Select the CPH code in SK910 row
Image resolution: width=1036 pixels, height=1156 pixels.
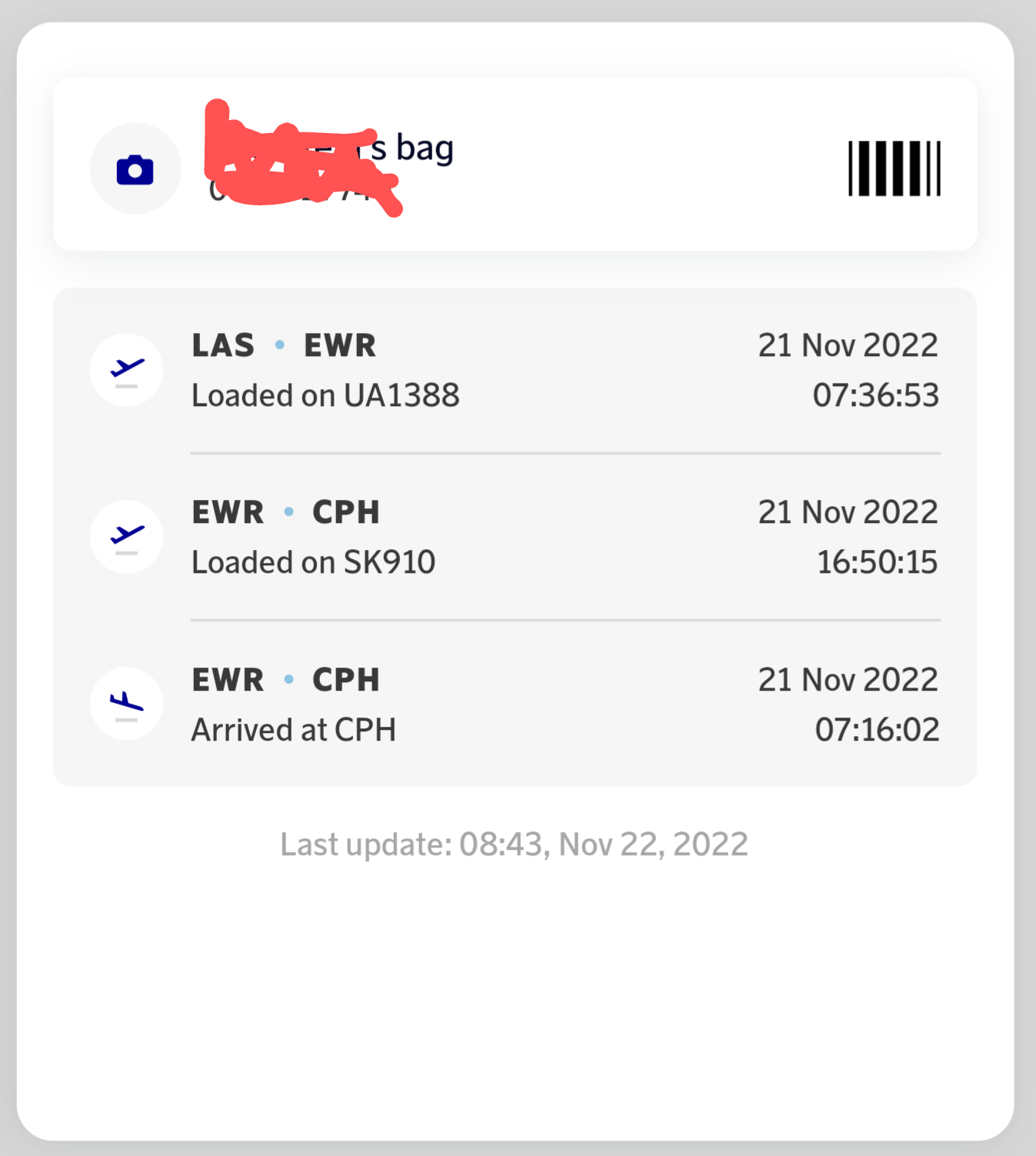click(x=346, y=512)
